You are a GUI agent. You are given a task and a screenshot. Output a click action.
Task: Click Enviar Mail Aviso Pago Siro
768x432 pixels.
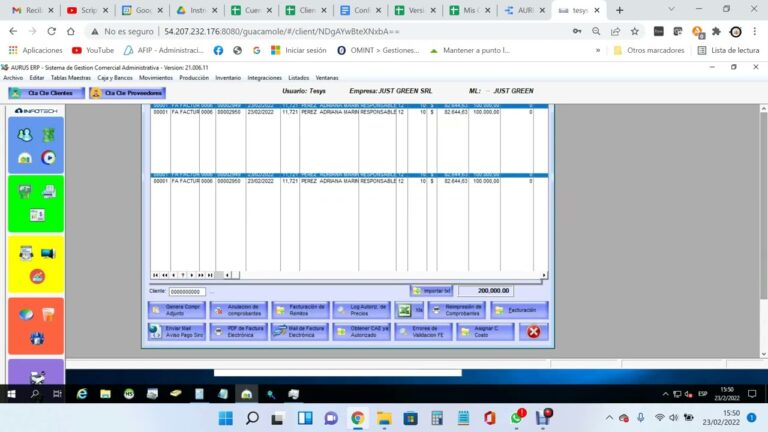point(177,332)
